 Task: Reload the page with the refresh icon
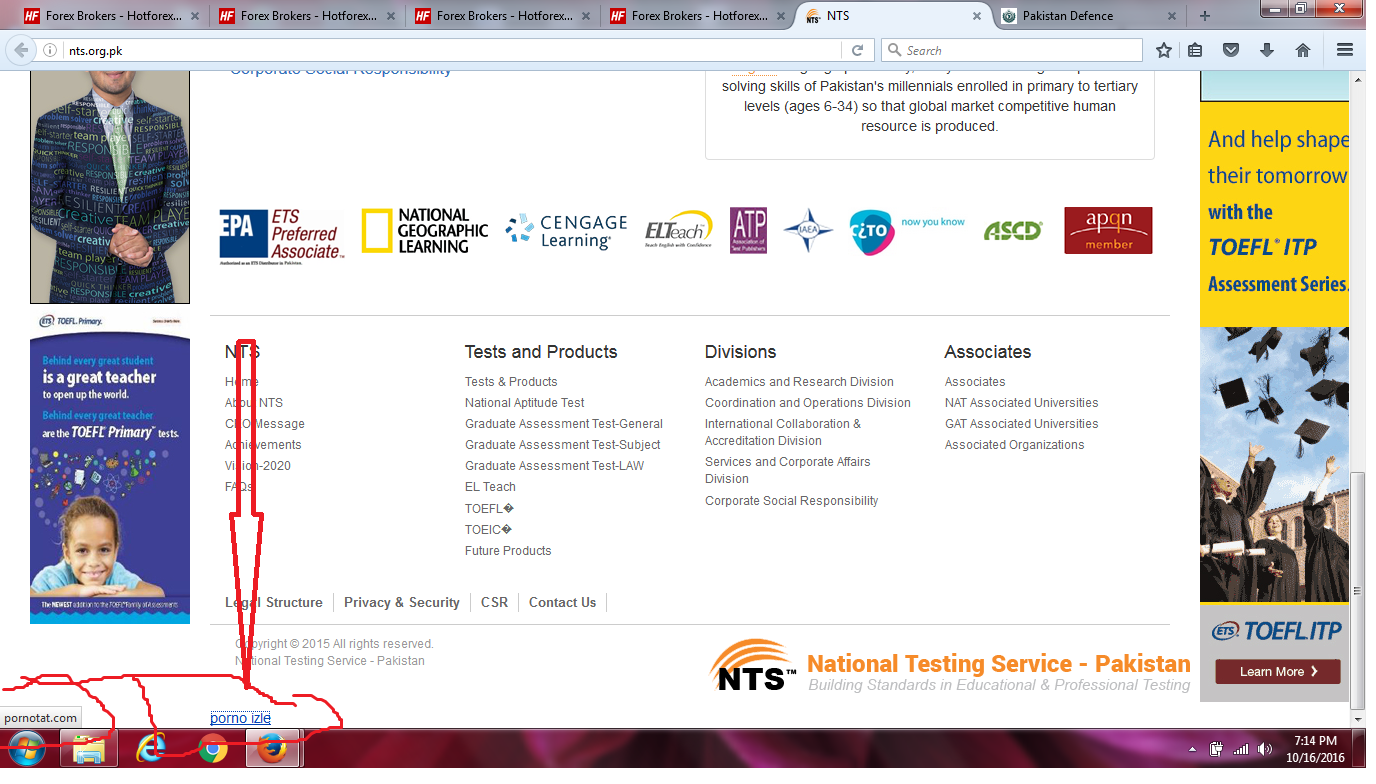click(x=857, y=50)
